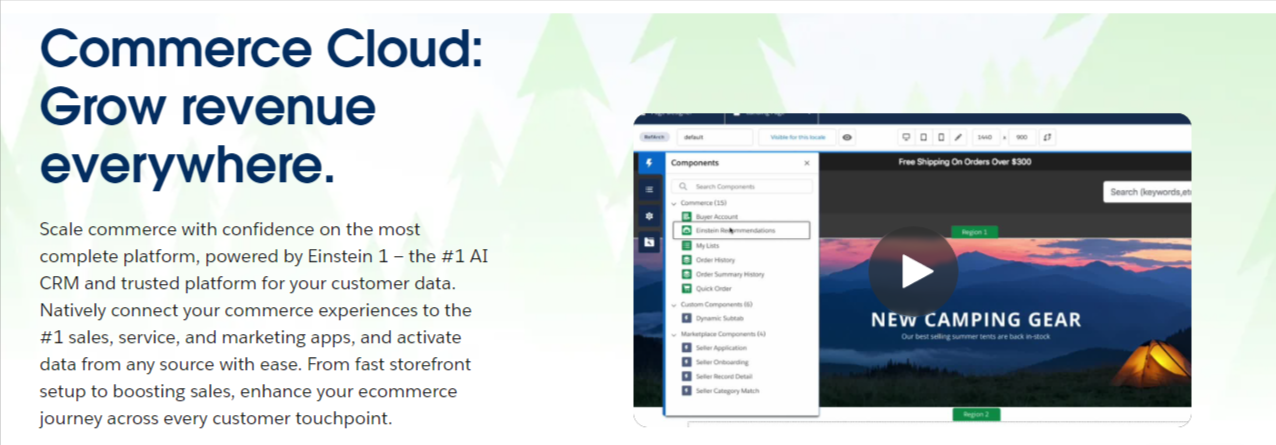Select 'Einstein Recommendations' in the list
The width and height of the screenshot is (1276, 445).
click(x=735, y=230)
